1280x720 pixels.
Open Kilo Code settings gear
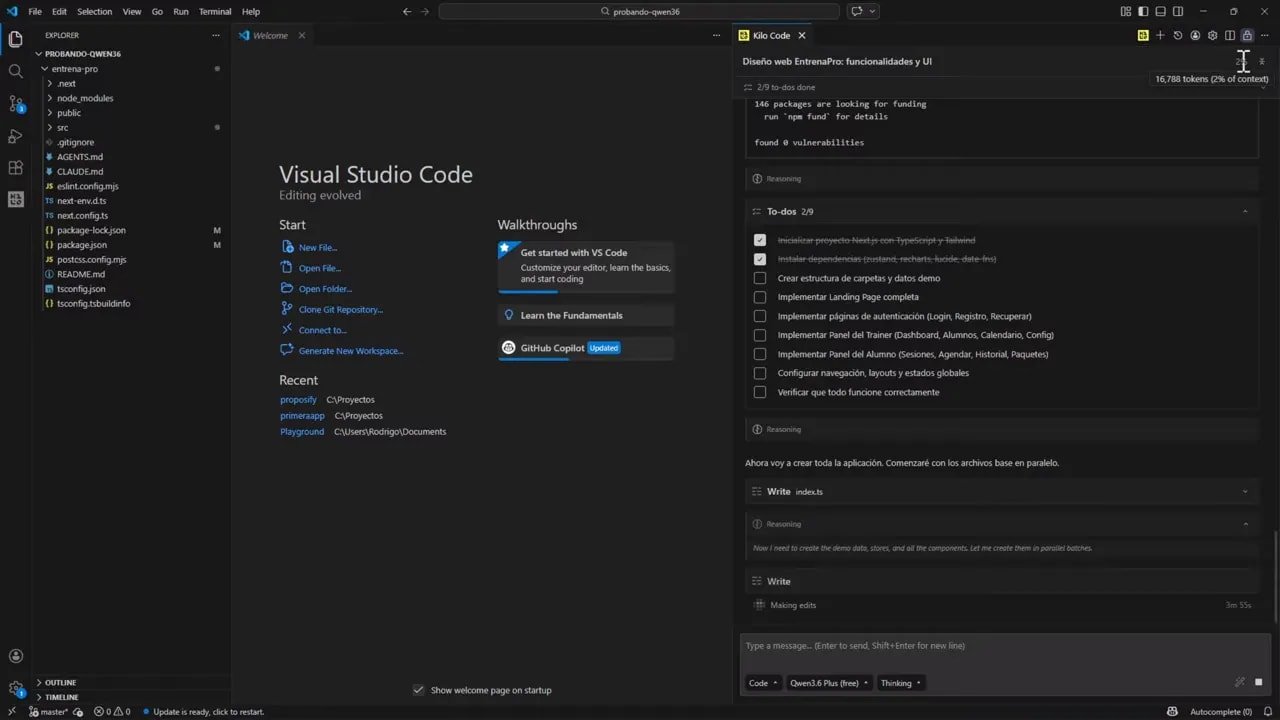pos(1212,35)
